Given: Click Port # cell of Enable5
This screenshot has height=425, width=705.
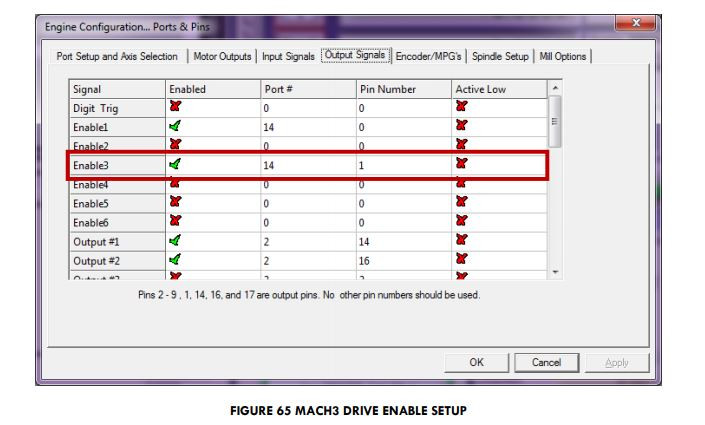Looking at the screenshot, I should [x=308, y=204].
